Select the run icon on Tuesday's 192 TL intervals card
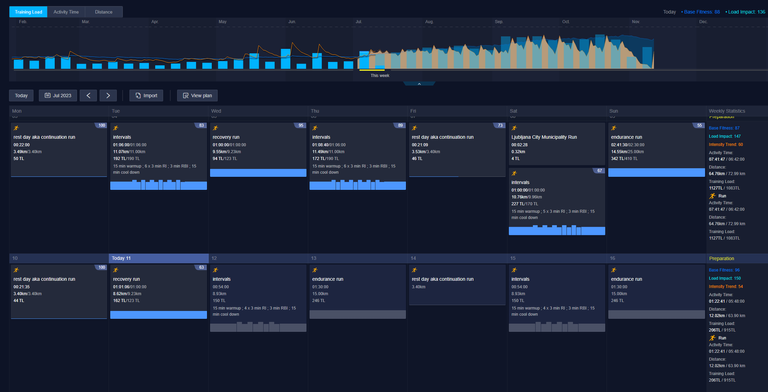This screenshot has width=768, height=392. [x=116, y=128]
